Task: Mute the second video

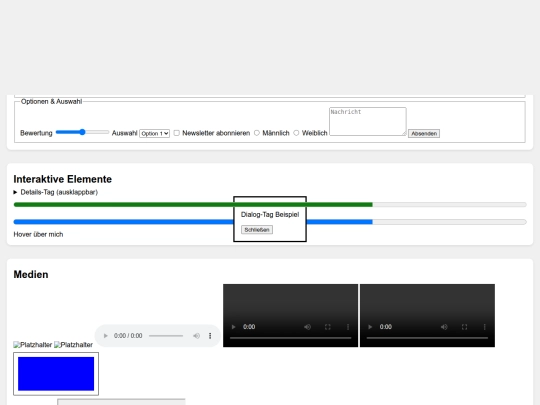Action: pyautogui.click(x=444, y=327)
